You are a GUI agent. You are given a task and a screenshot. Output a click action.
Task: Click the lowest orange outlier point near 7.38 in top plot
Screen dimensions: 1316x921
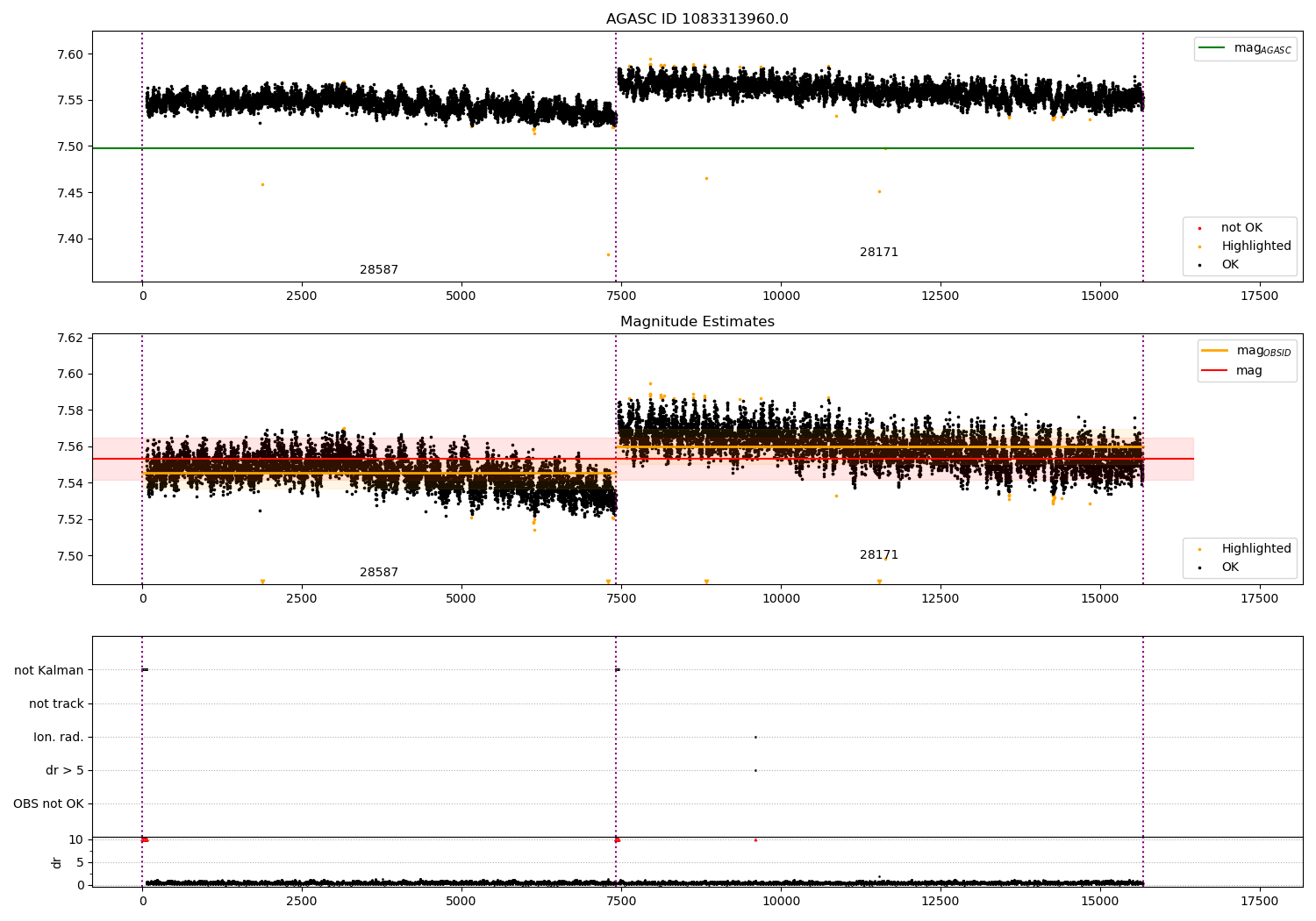608,254
